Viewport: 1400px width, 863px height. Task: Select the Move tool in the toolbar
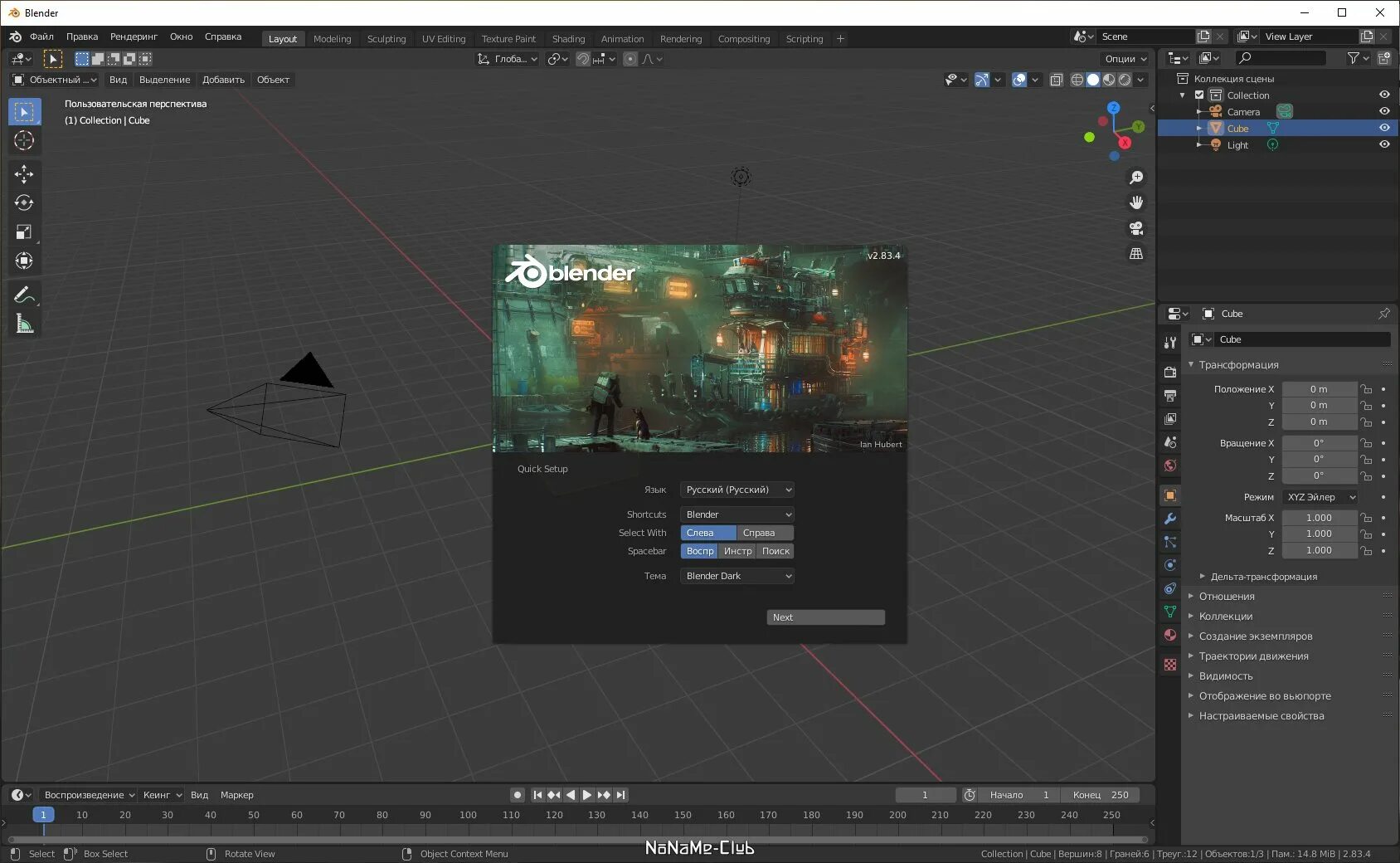tap(24, 173)
